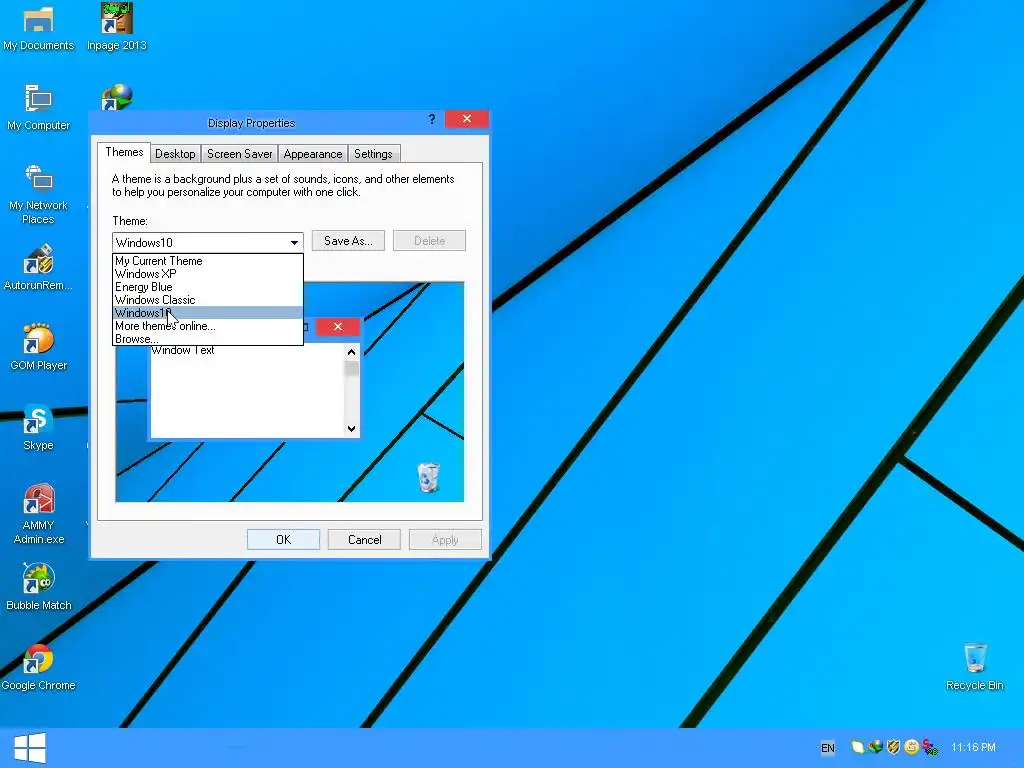Screen dimensions: 1024x768
Task: Switch to the Themes tab
Action: point(124,152)
